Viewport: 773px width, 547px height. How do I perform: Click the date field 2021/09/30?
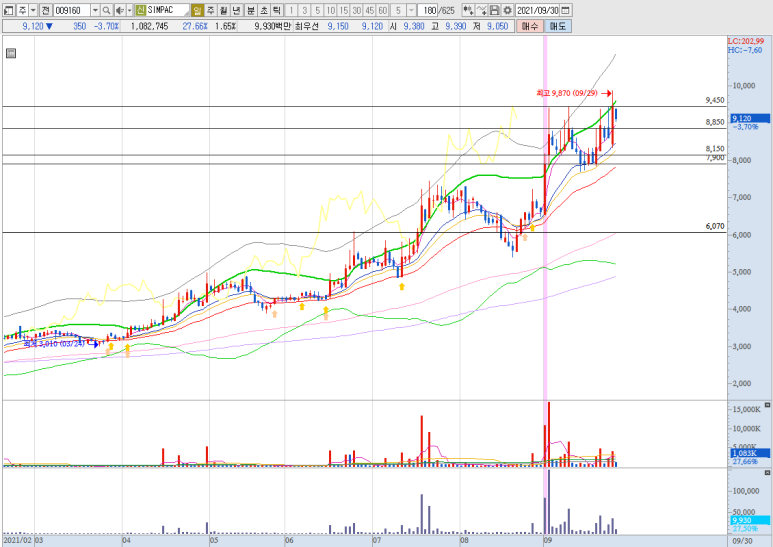[538, 10]
